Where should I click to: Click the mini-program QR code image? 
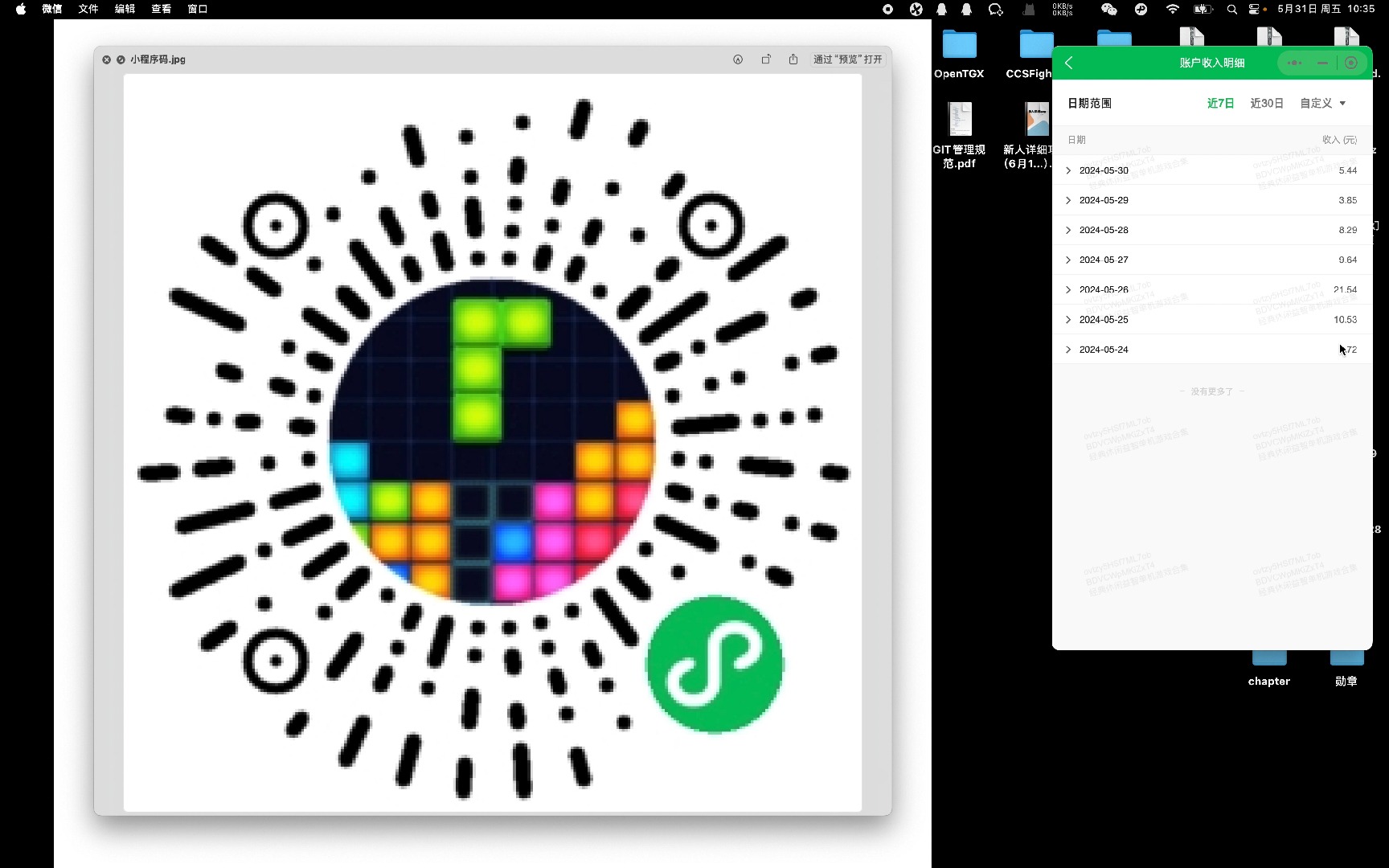492,442
